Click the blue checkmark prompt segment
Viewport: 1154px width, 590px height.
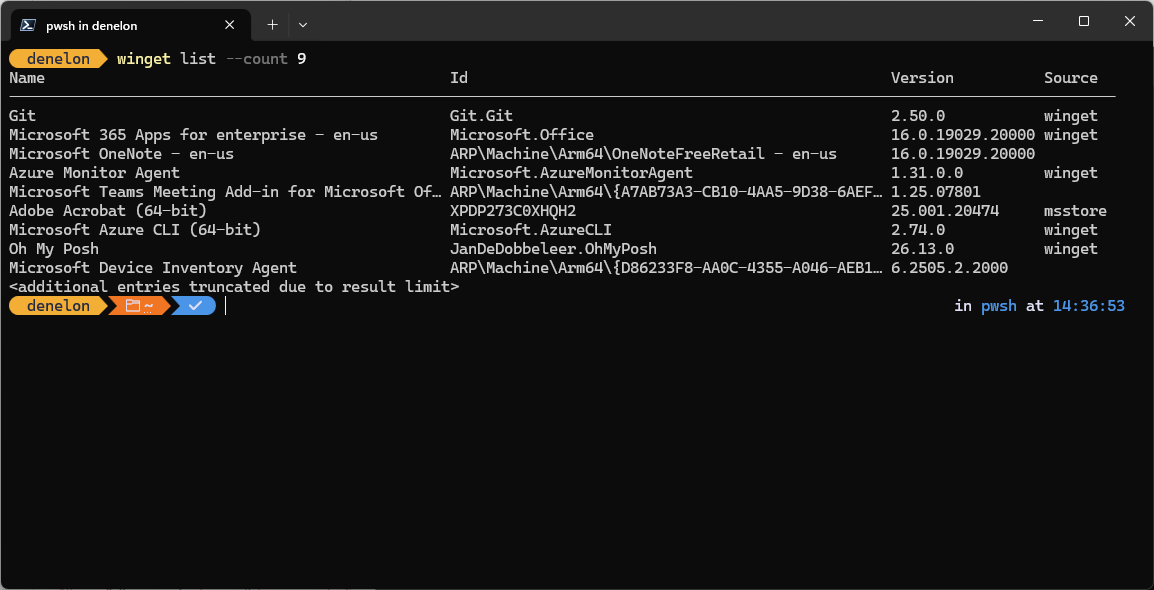coord(194,306)
